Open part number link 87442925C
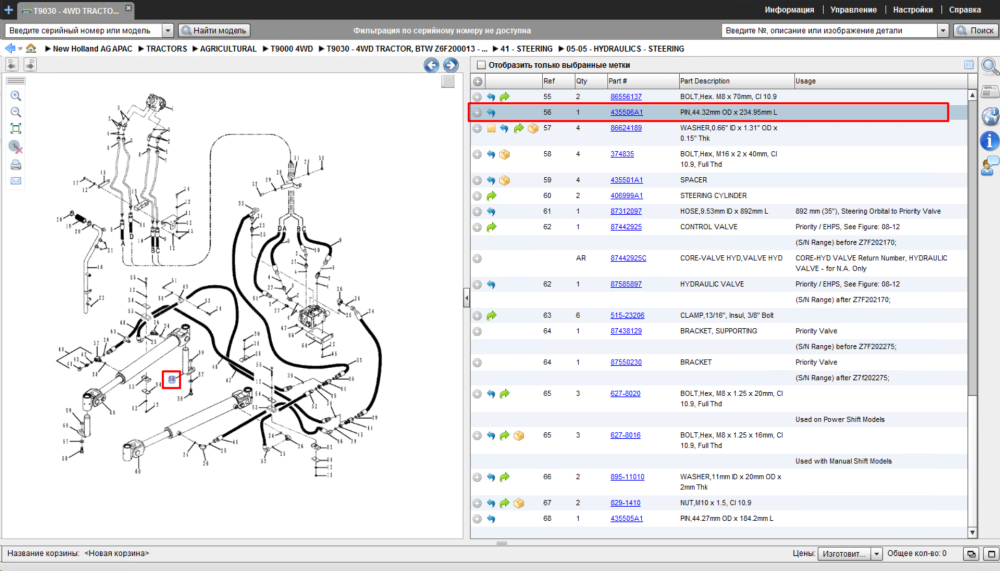 tap(628, 258)
